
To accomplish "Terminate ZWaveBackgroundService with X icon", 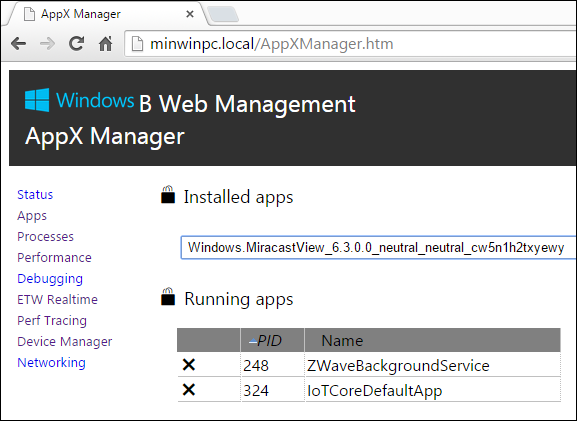I will point(189,365).
